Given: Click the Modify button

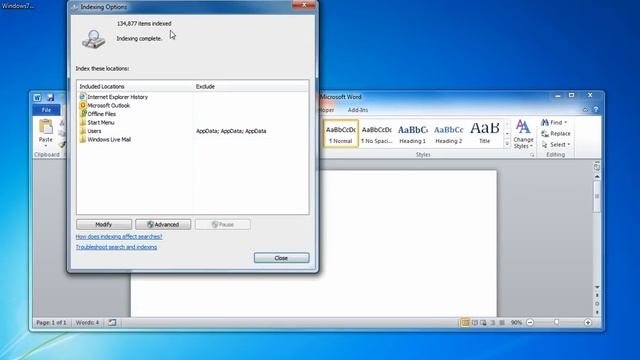Looking at the screenshot, I should tap(104, 224).
